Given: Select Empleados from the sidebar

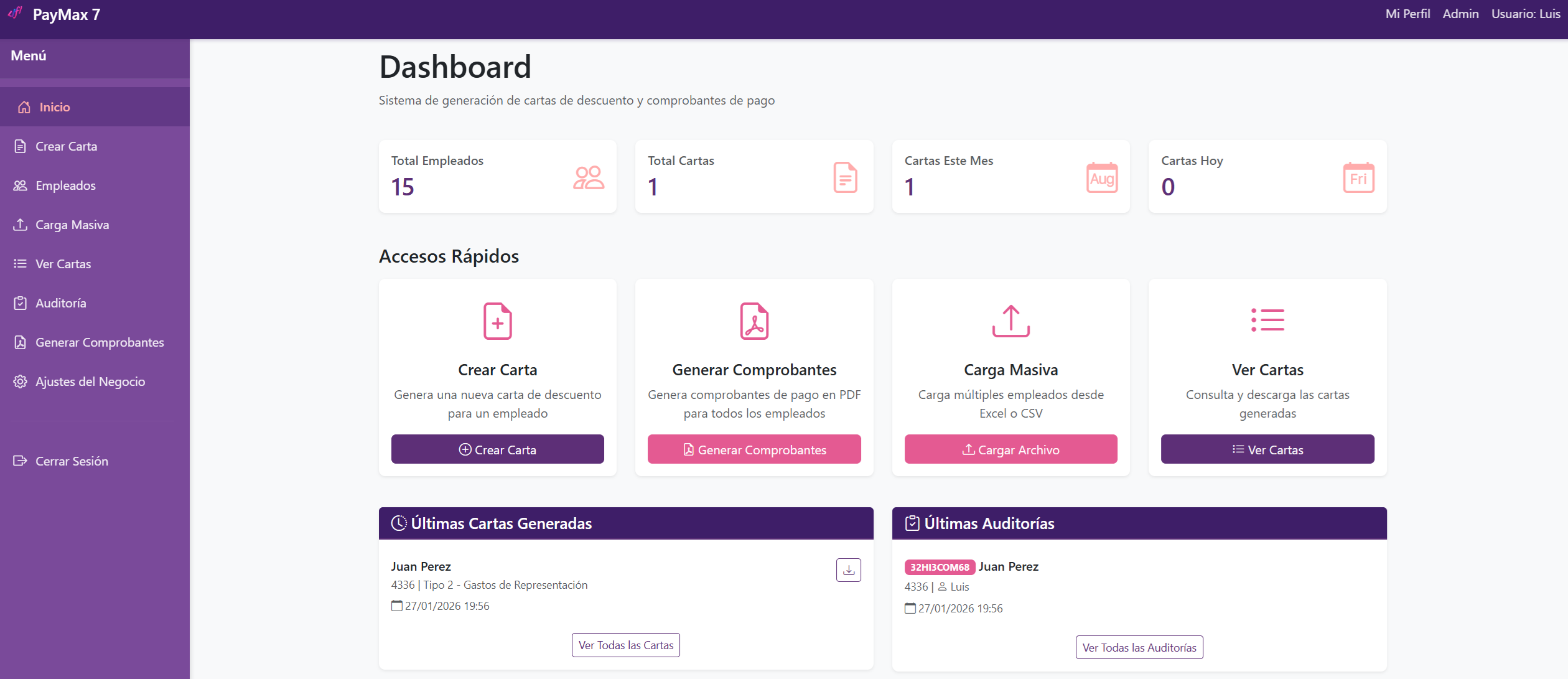Looking at the screenshot, I should pyautogui.click(x=65, y=185).
